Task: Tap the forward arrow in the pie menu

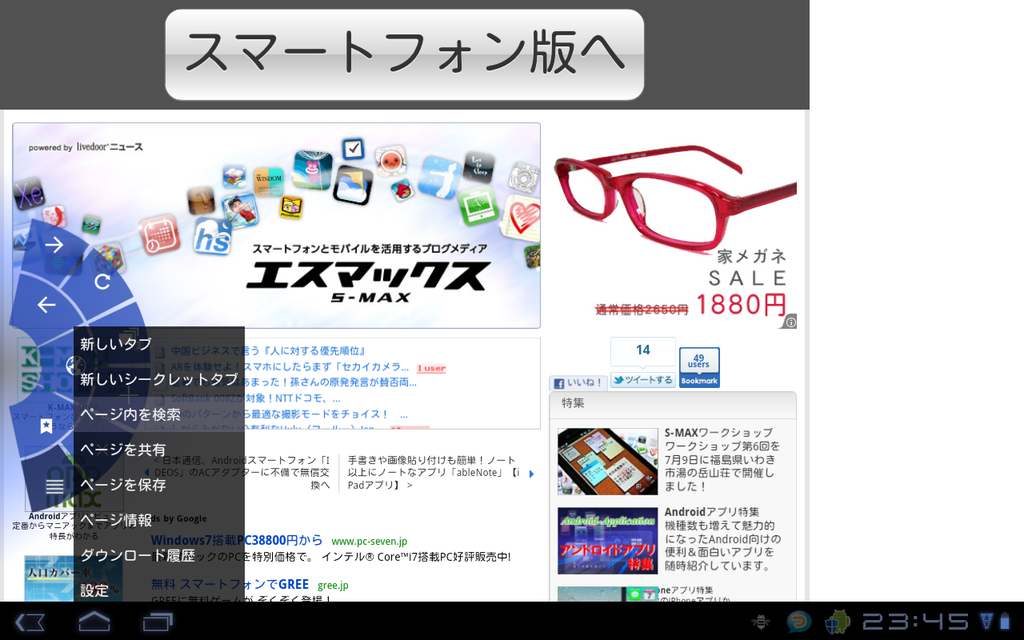Action: click(54, 245)
